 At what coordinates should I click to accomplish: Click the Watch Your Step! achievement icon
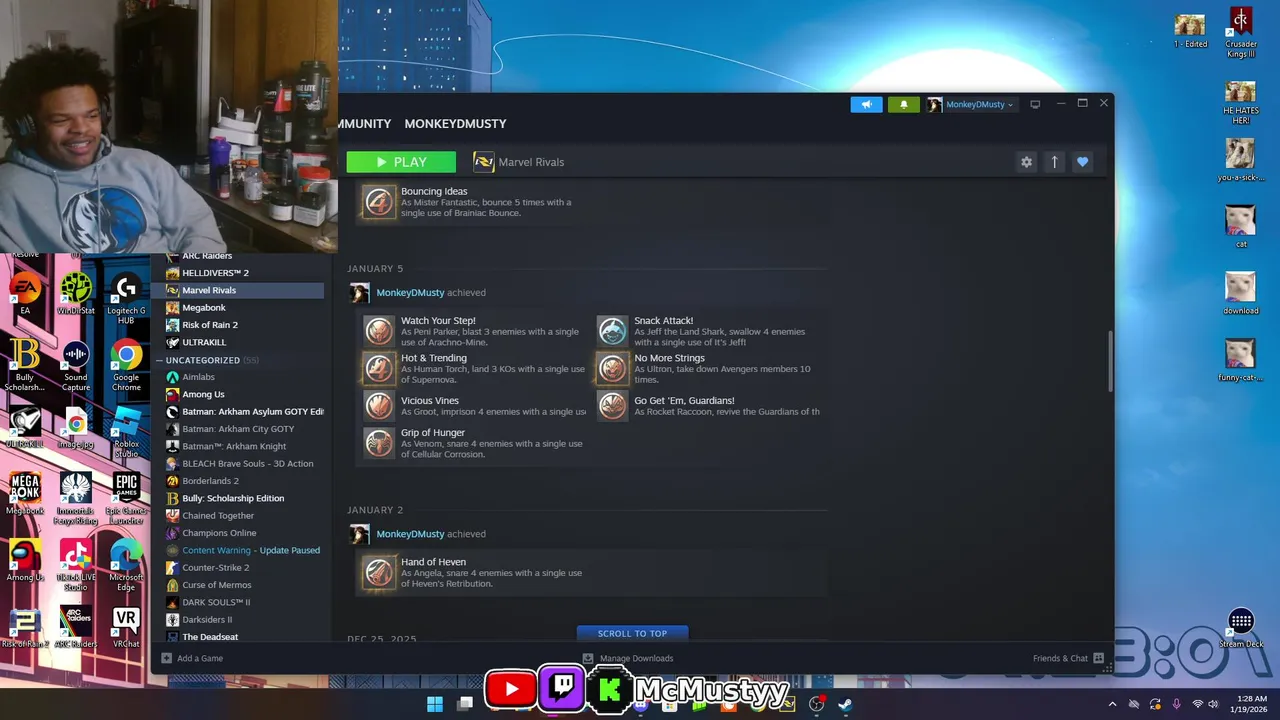(378, 331)
